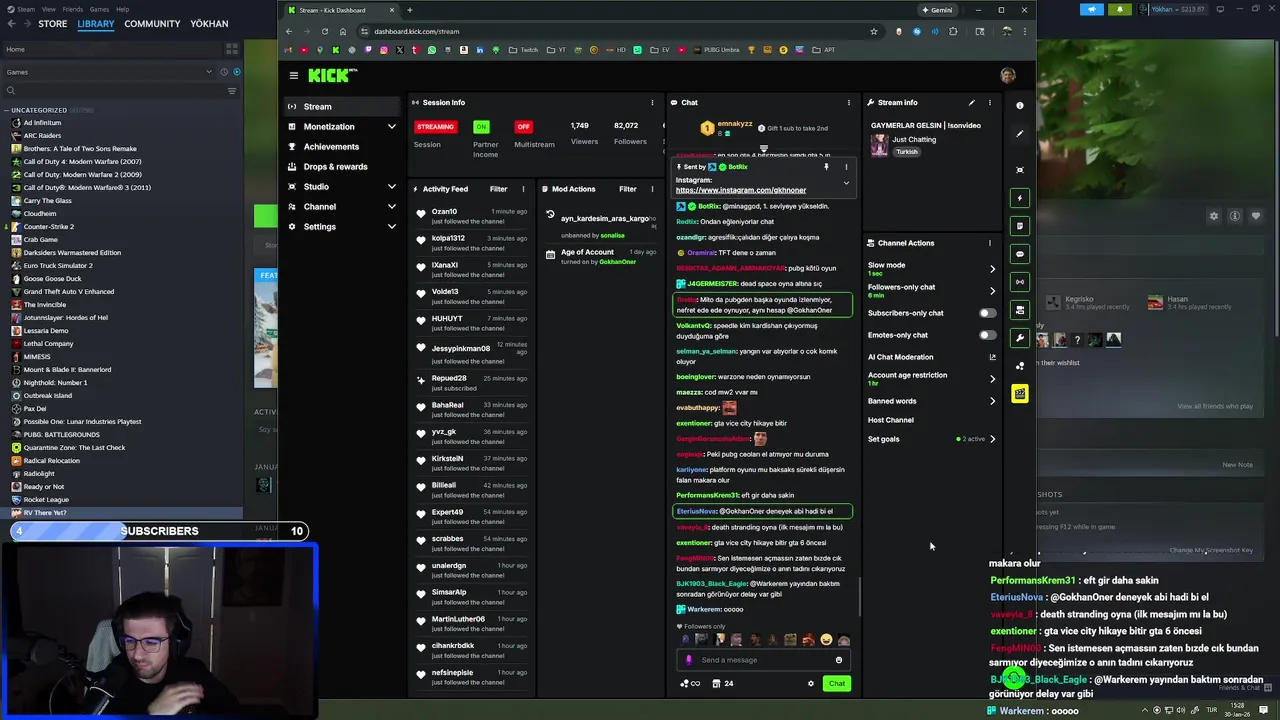Unpin the pinned BotRix message
Screen dimensions: 1280x720
pyautogui.click(x=826, y=167)
